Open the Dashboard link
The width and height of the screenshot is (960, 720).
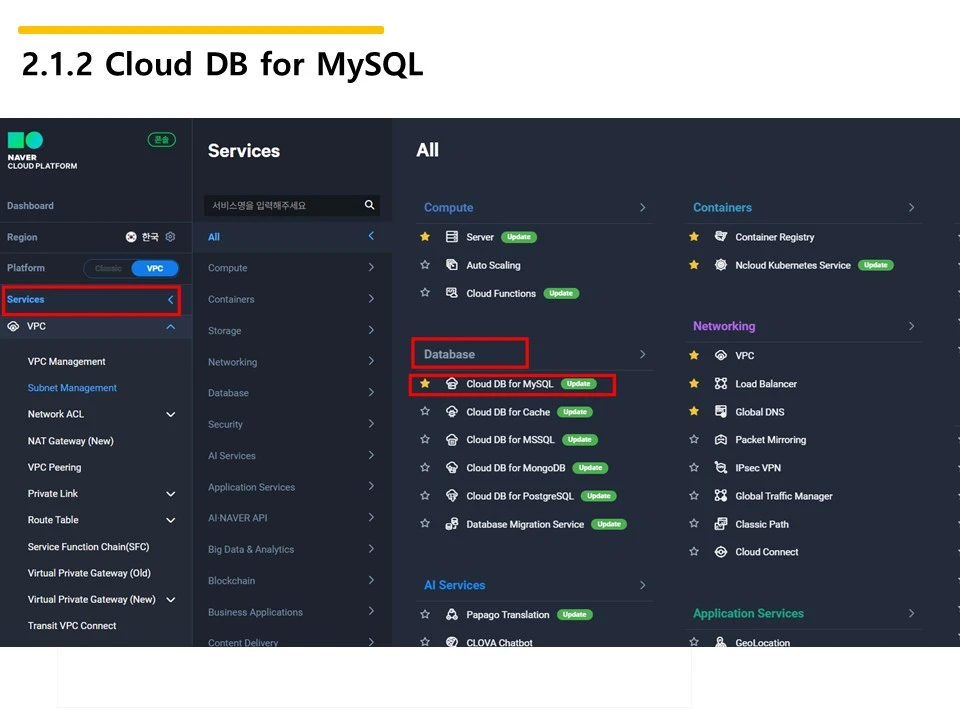pos(30,206)
